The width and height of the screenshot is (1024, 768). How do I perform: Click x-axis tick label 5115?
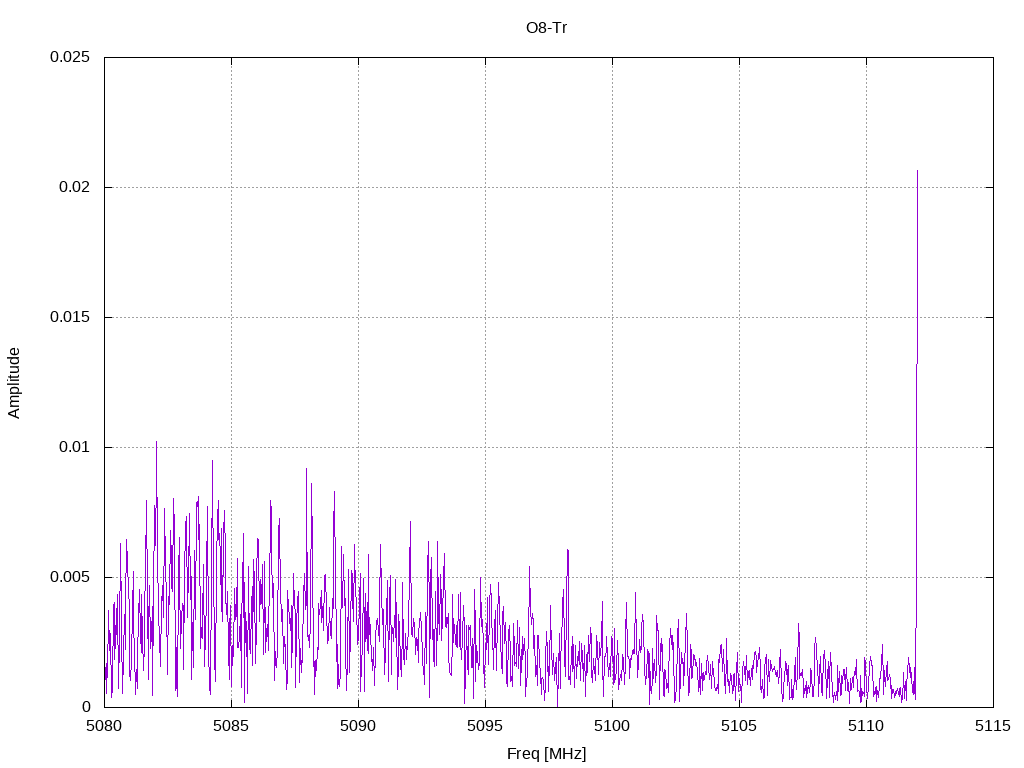pos(993,726)
